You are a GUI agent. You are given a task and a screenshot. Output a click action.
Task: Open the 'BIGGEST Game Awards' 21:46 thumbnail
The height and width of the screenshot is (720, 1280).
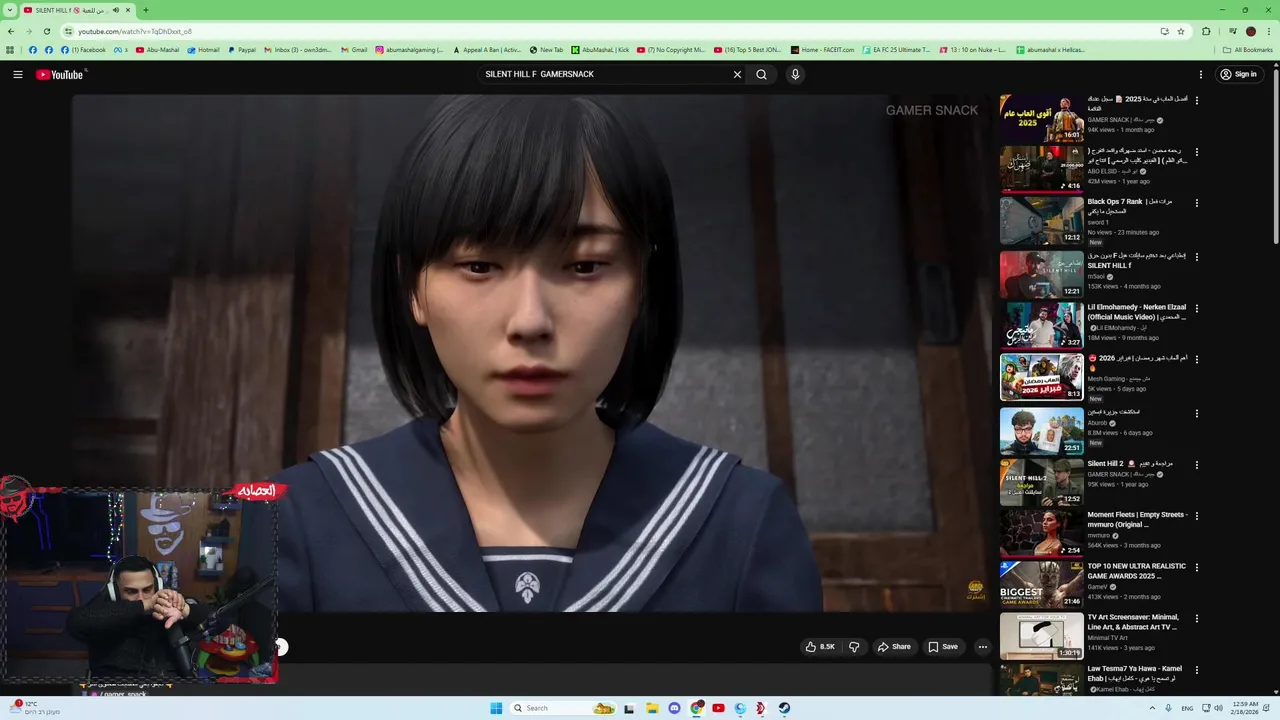tap(1041, 585)
